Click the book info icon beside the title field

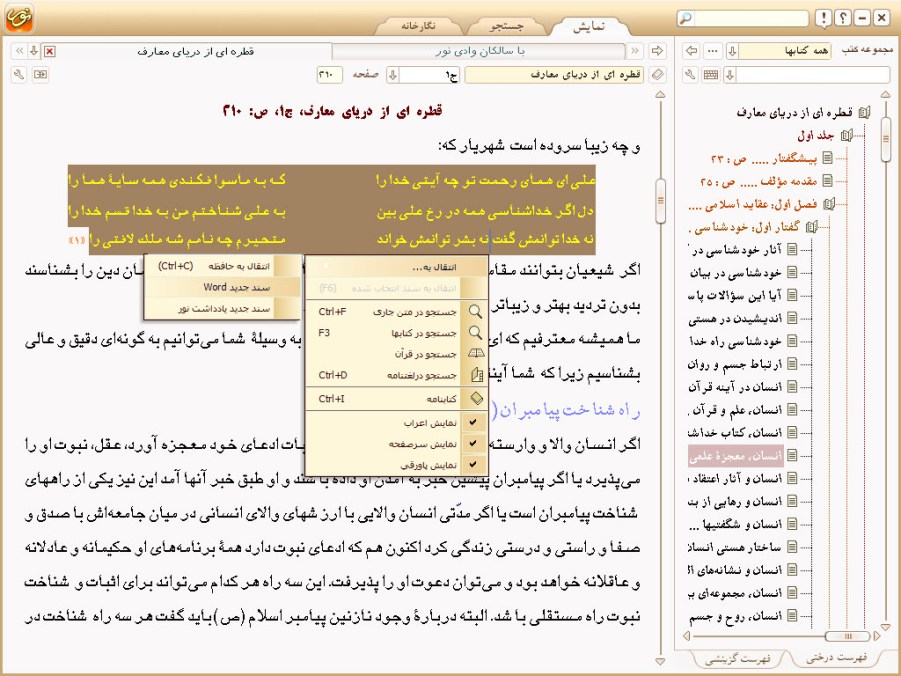click(657, 75)
